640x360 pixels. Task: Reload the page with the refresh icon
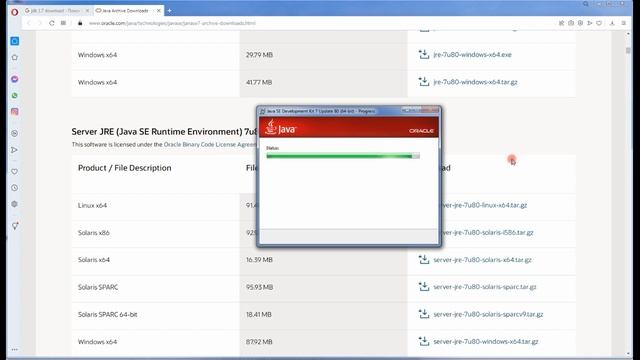(51, 23)
